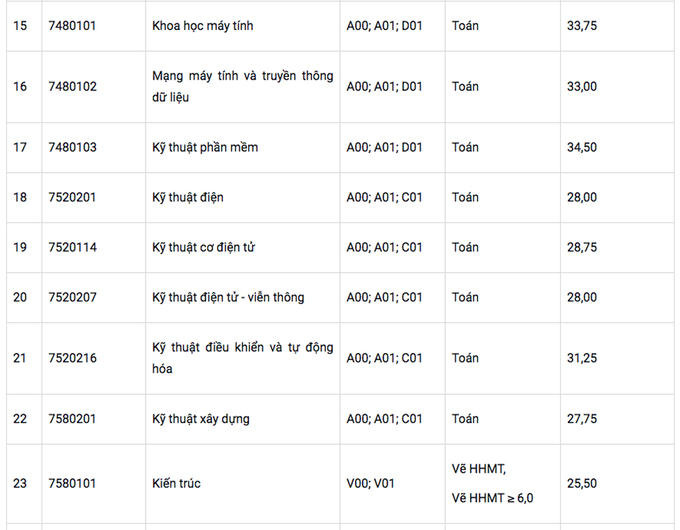Click major code 7520207

click(72, 297)
